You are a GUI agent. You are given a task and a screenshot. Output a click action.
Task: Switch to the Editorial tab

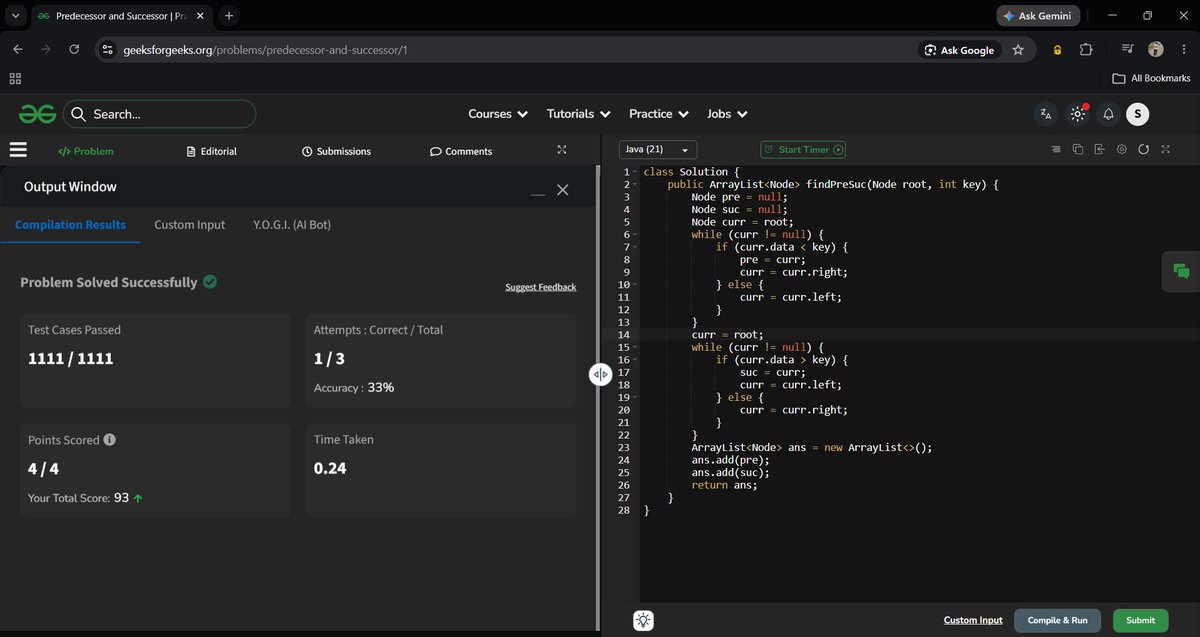tap(212, 151)
